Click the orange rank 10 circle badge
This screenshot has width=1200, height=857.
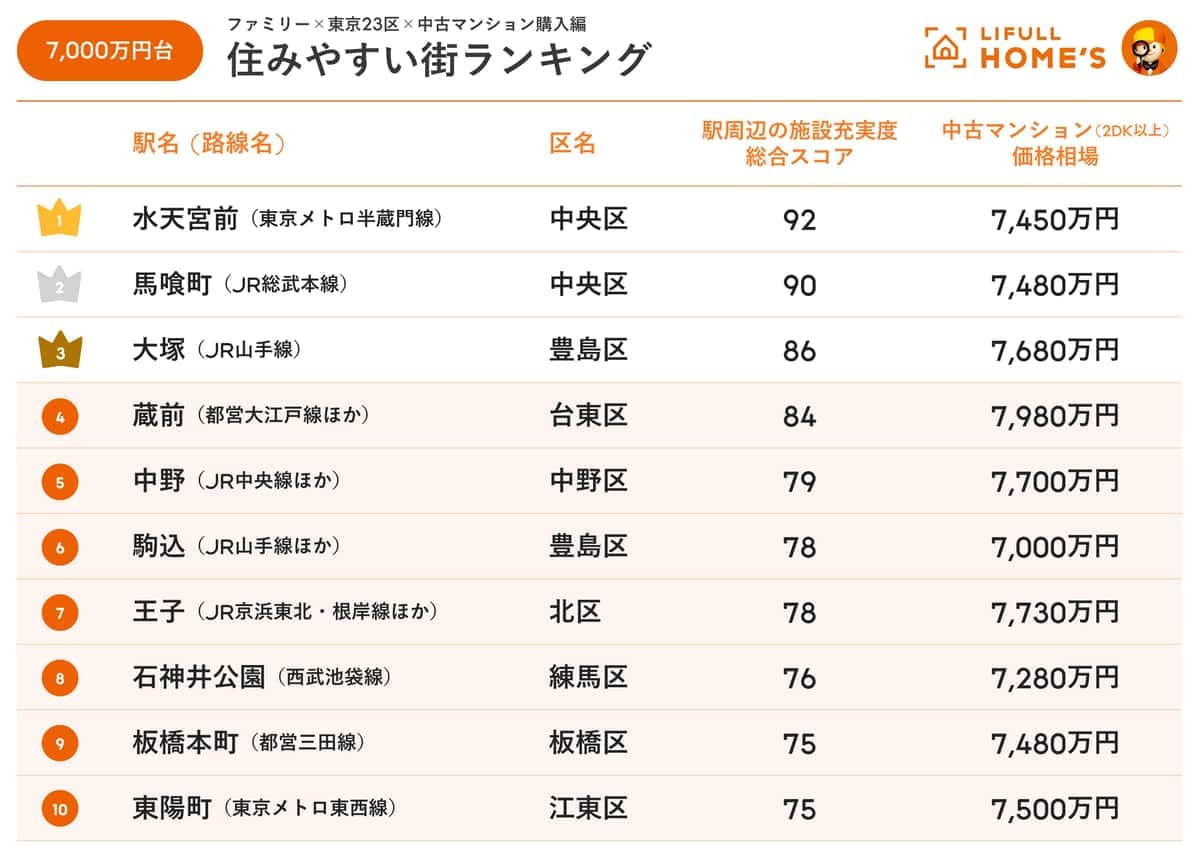click(60, 809)
